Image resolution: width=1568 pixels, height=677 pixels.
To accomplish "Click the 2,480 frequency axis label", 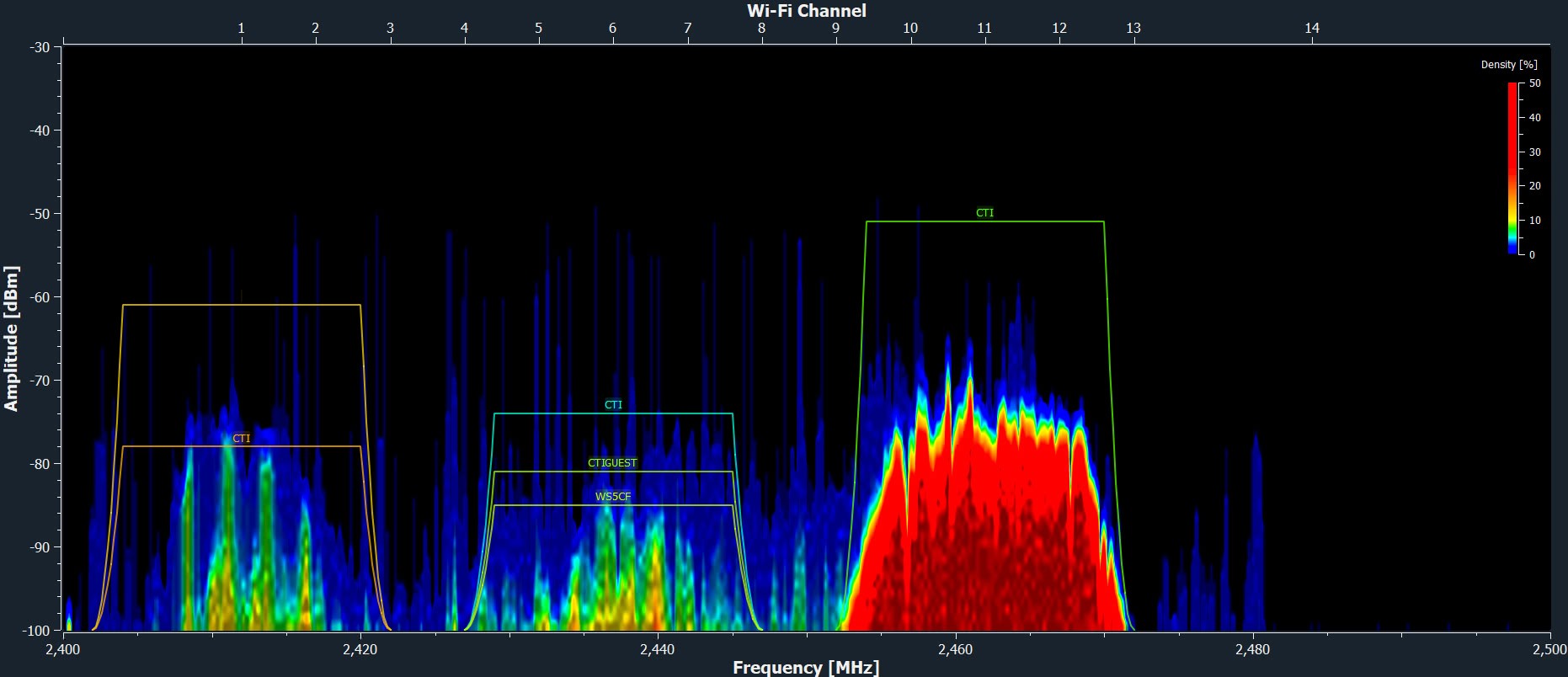I will click(1252, 649).
